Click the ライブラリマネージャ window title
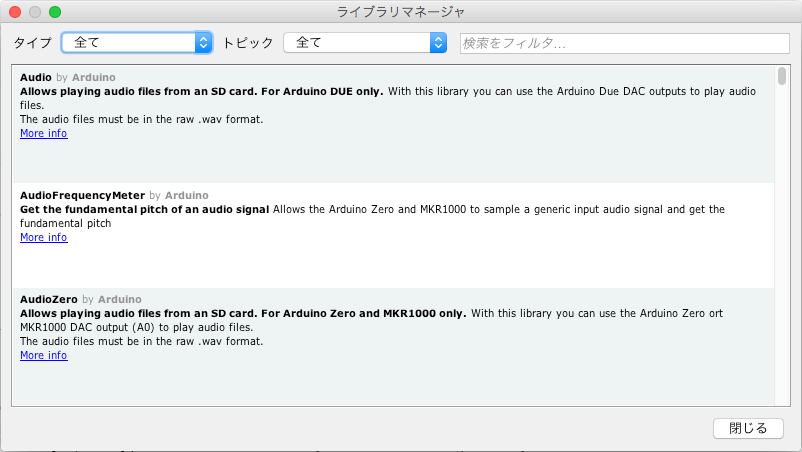Image resolution: width=802 pixels, height=452 pixels. pyautogui.click(x=401, y=11)
